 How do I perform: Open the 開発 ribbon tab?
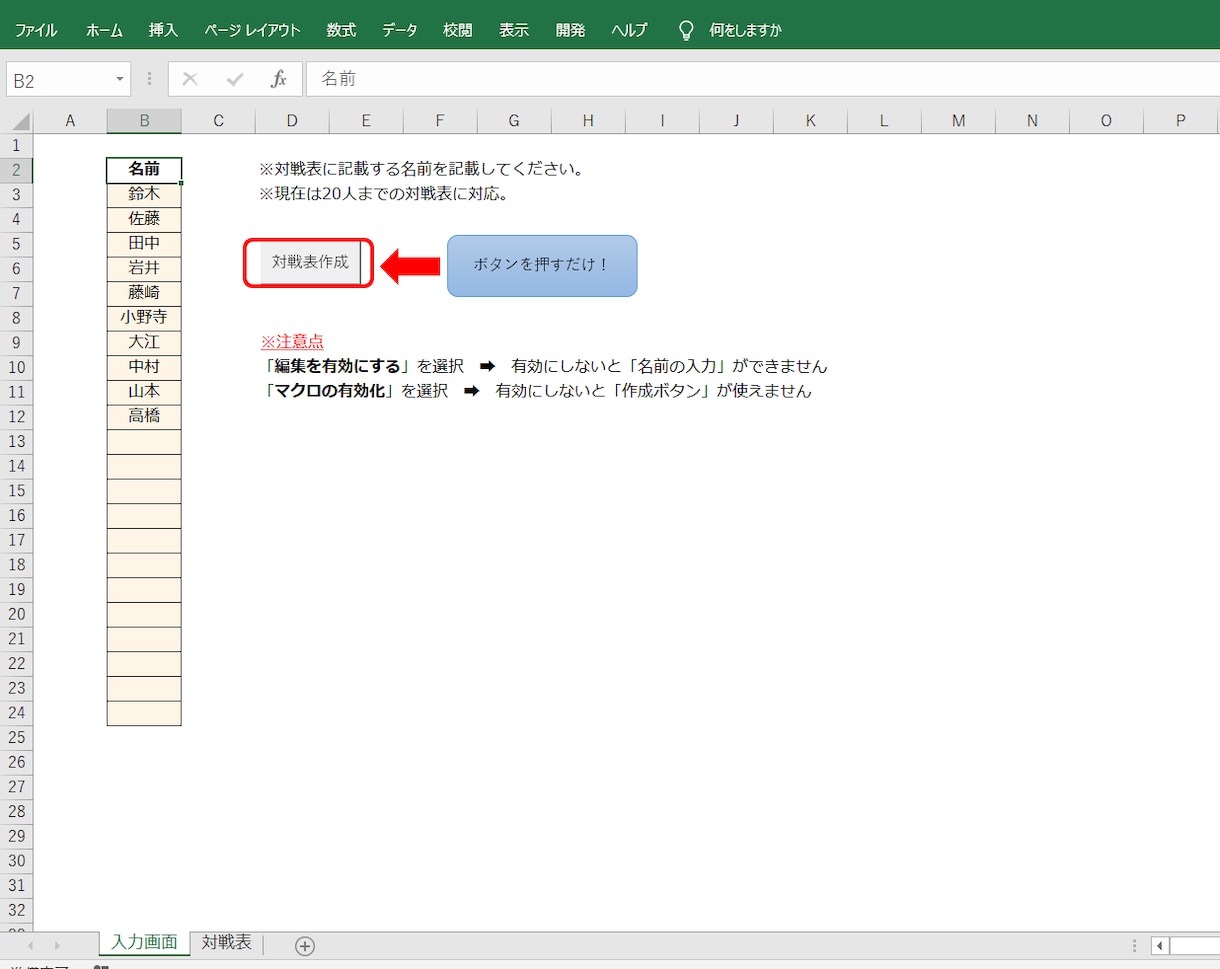[571, 30]
